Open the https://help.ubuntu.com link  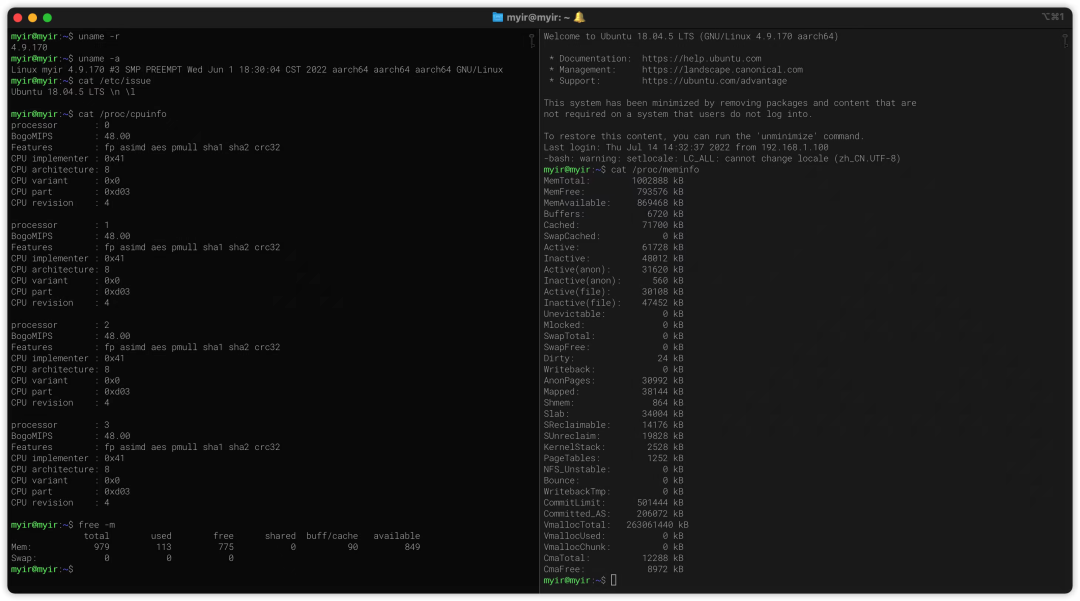pos(701,59)
